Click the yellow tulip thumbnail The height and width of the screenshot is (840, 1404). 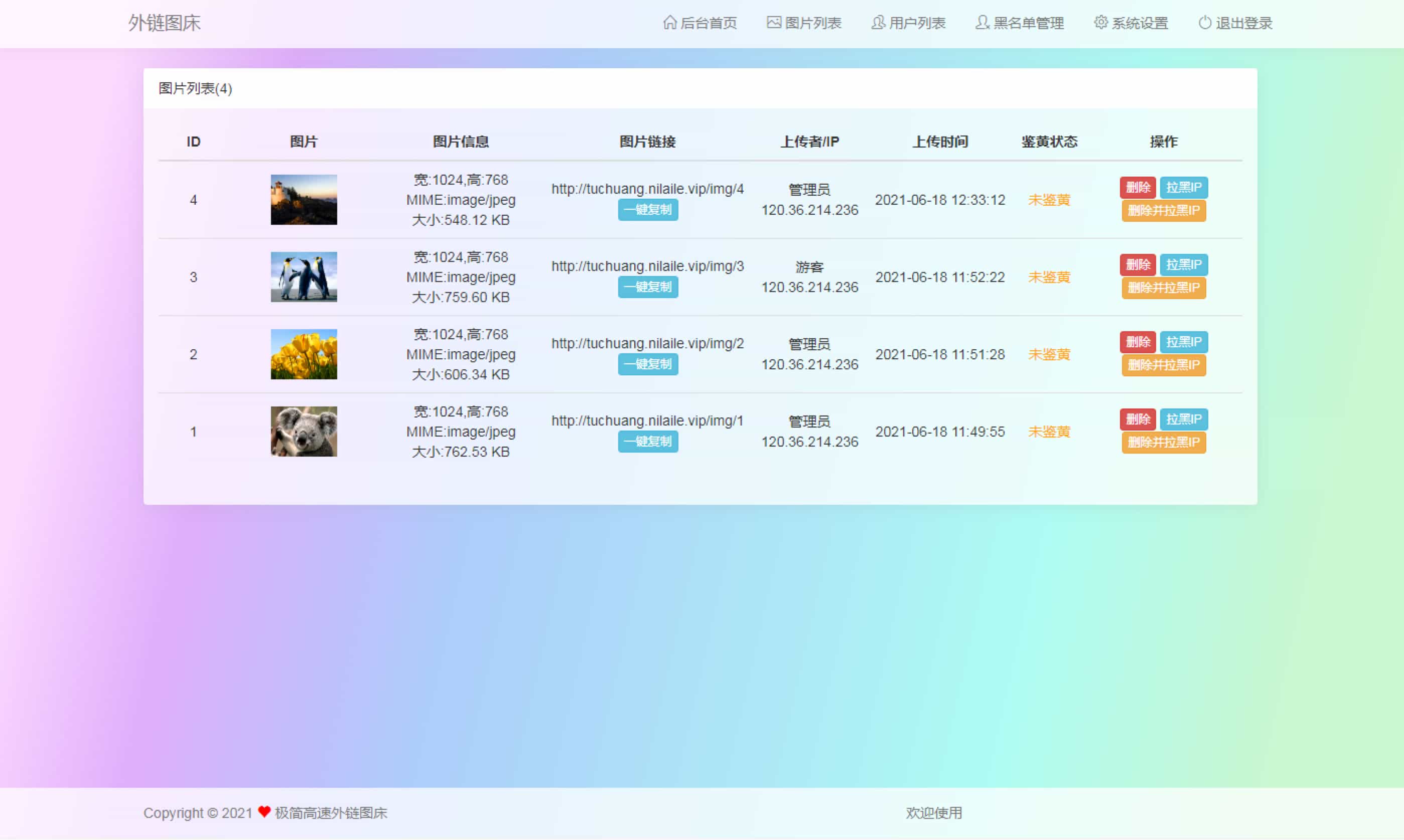(x=303, y=354)
